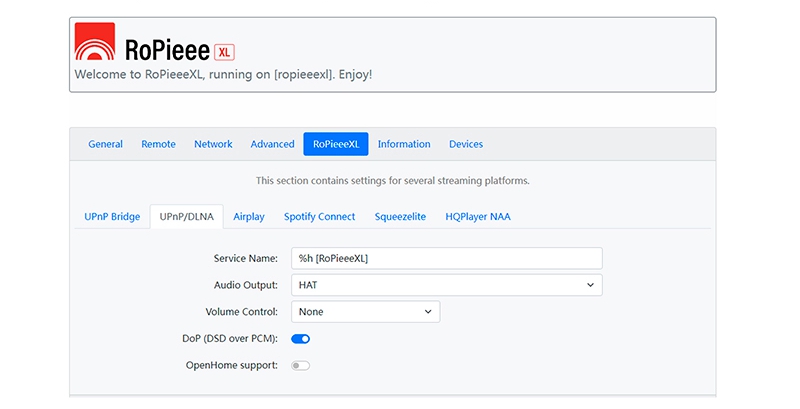Click the XL badge next to RoPieee

(x=224, y=52)
